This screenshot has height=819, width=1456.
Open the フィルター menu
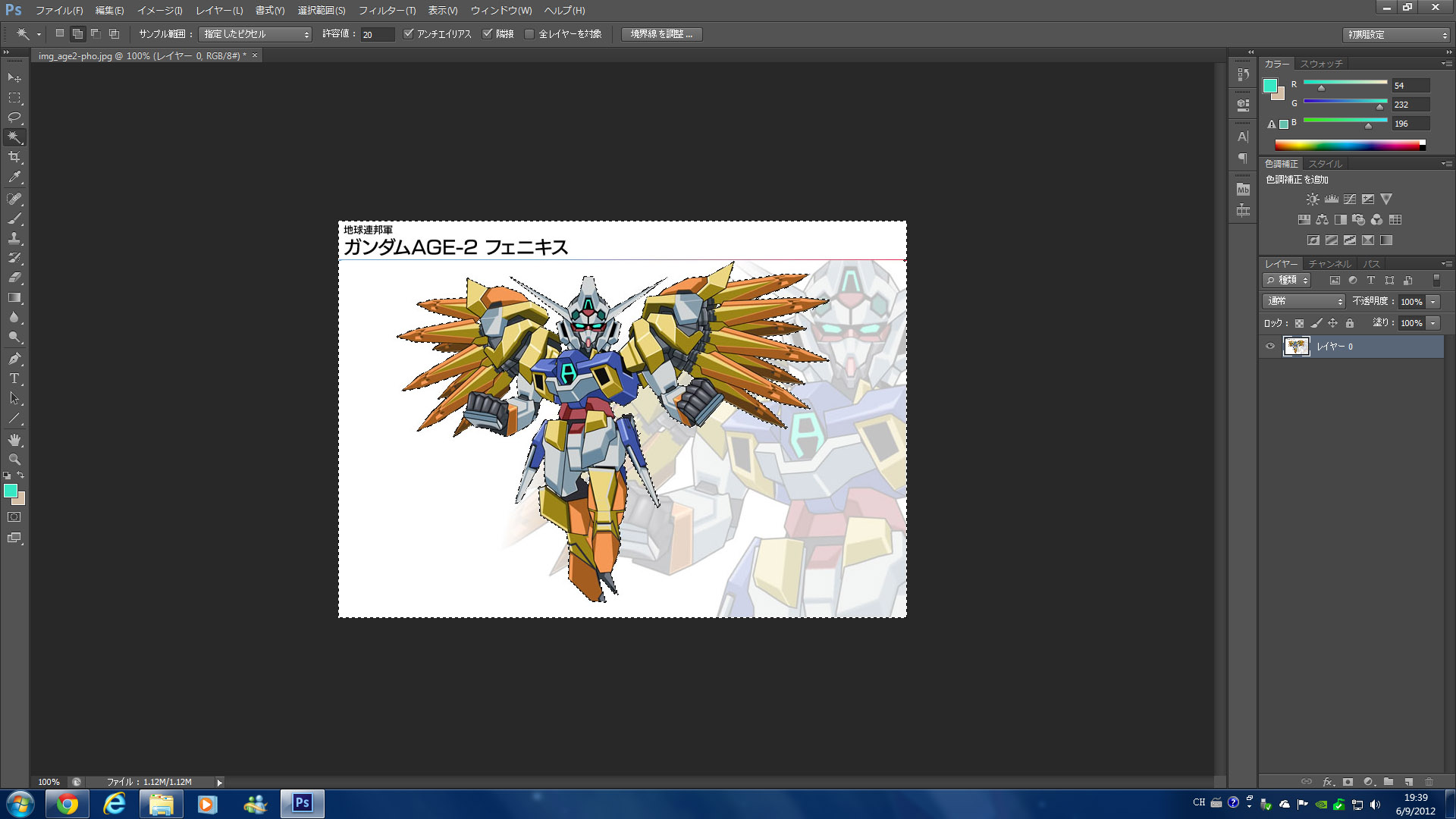pos(387,11)
